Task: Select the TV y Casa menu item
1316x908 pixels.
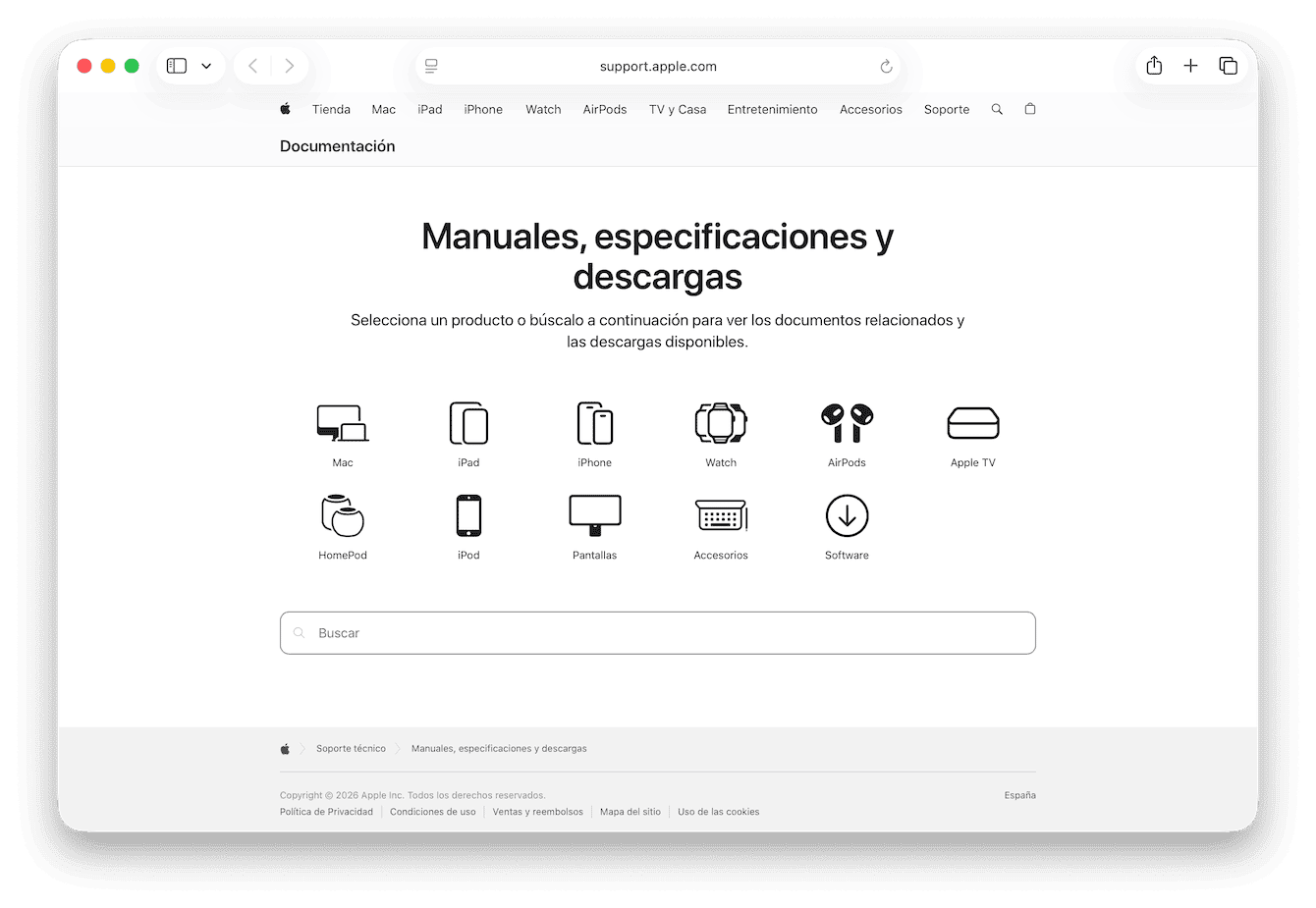Action: click(678, 109)
